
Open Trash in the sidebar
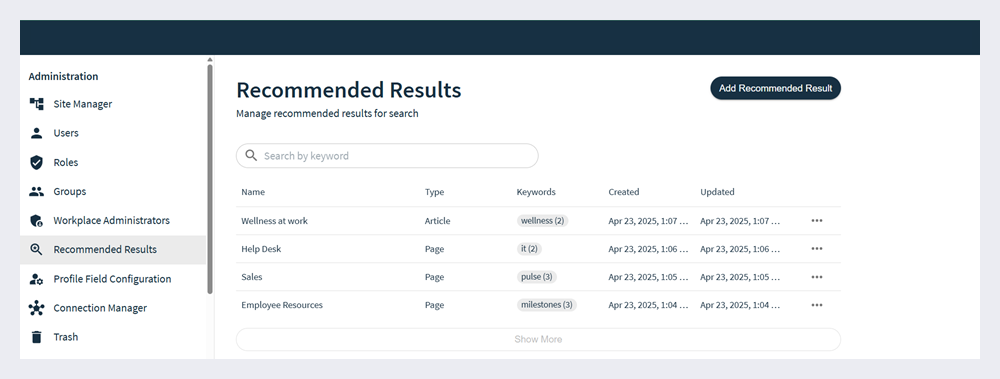[113, 337]
